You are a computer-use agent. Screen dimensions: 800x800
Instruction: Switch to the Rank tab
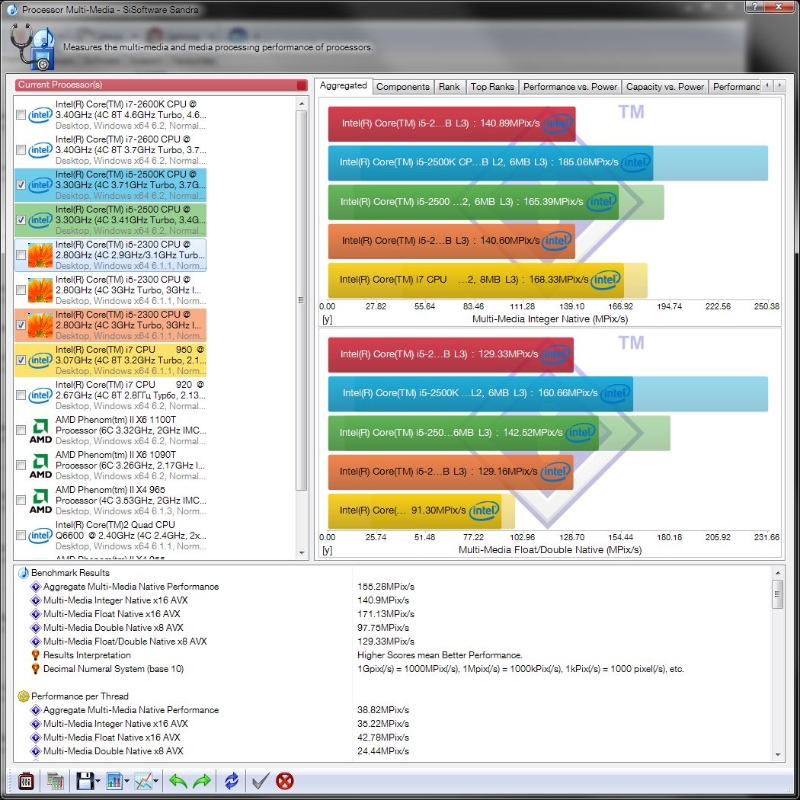pyautogui.click(x=449, y=87)
